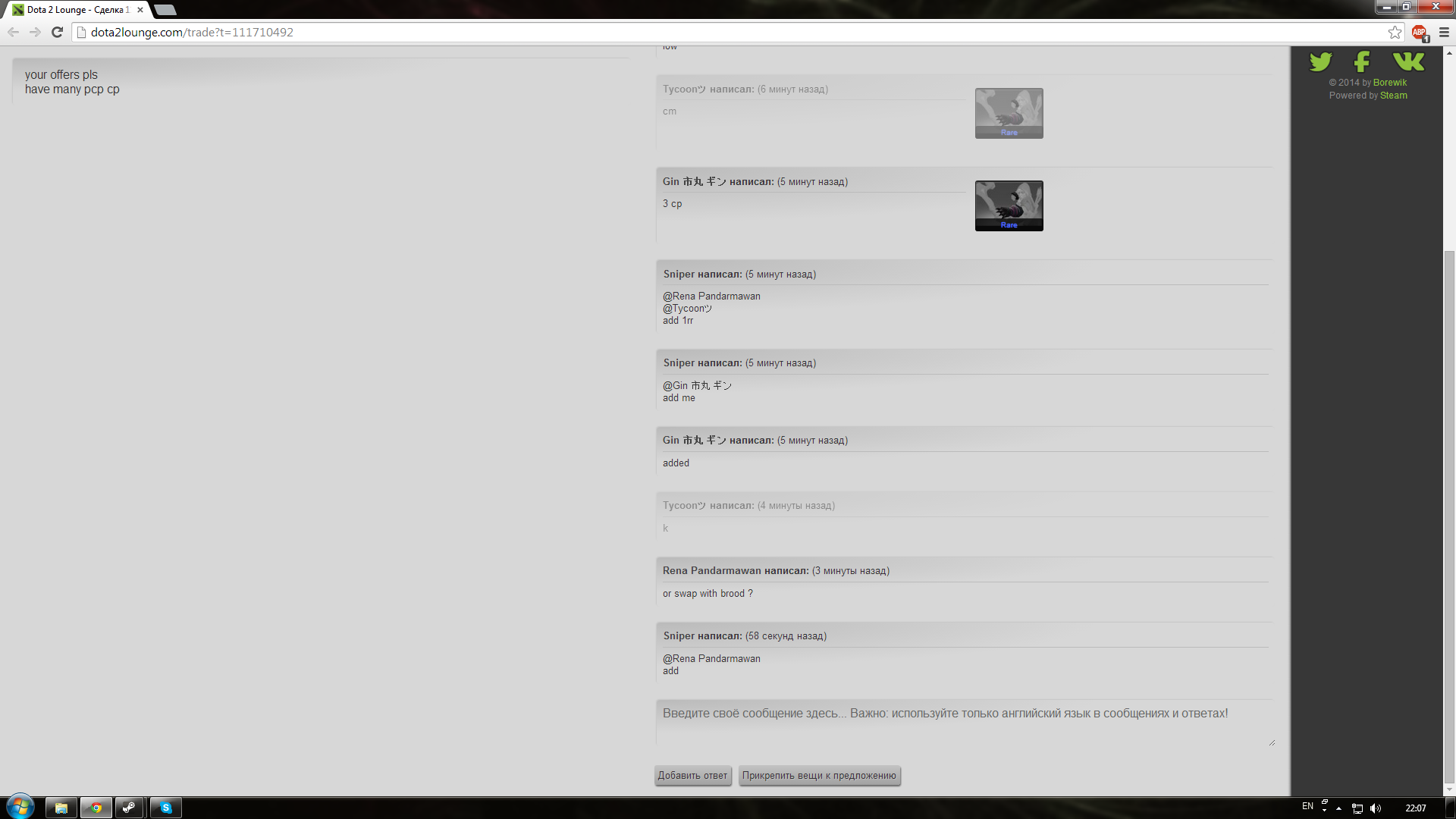Viewport: 1456px width, 819px height.
Task: Reload the Dota 2 Lounge page
Action: [x=57, y=32]
